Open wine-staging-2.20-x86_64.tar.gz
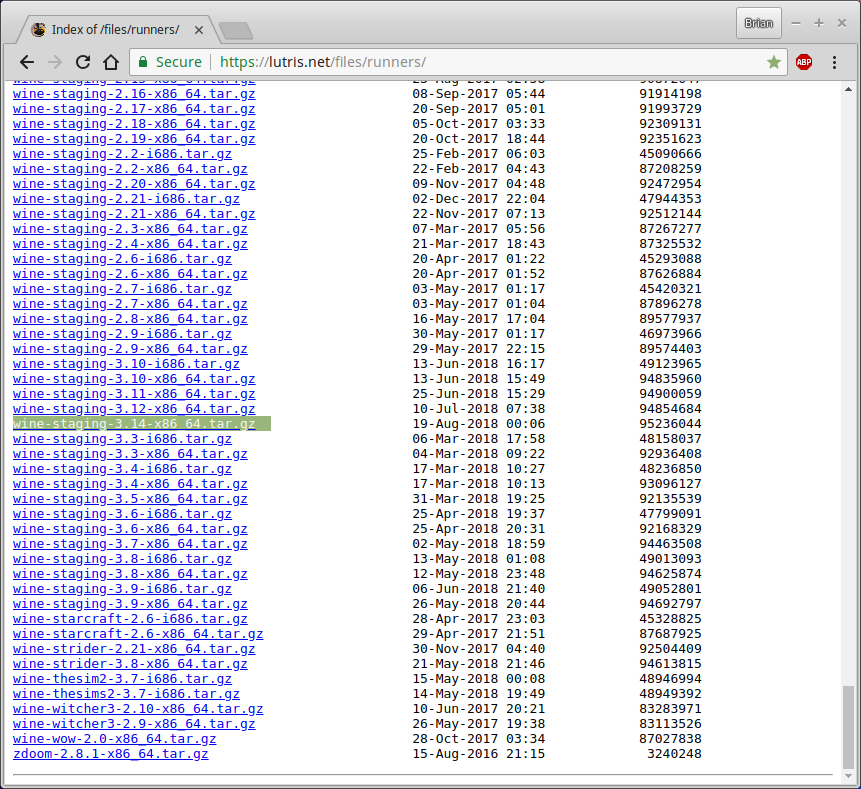The width and height of the screenshot is (861, 789). point(134,184)
